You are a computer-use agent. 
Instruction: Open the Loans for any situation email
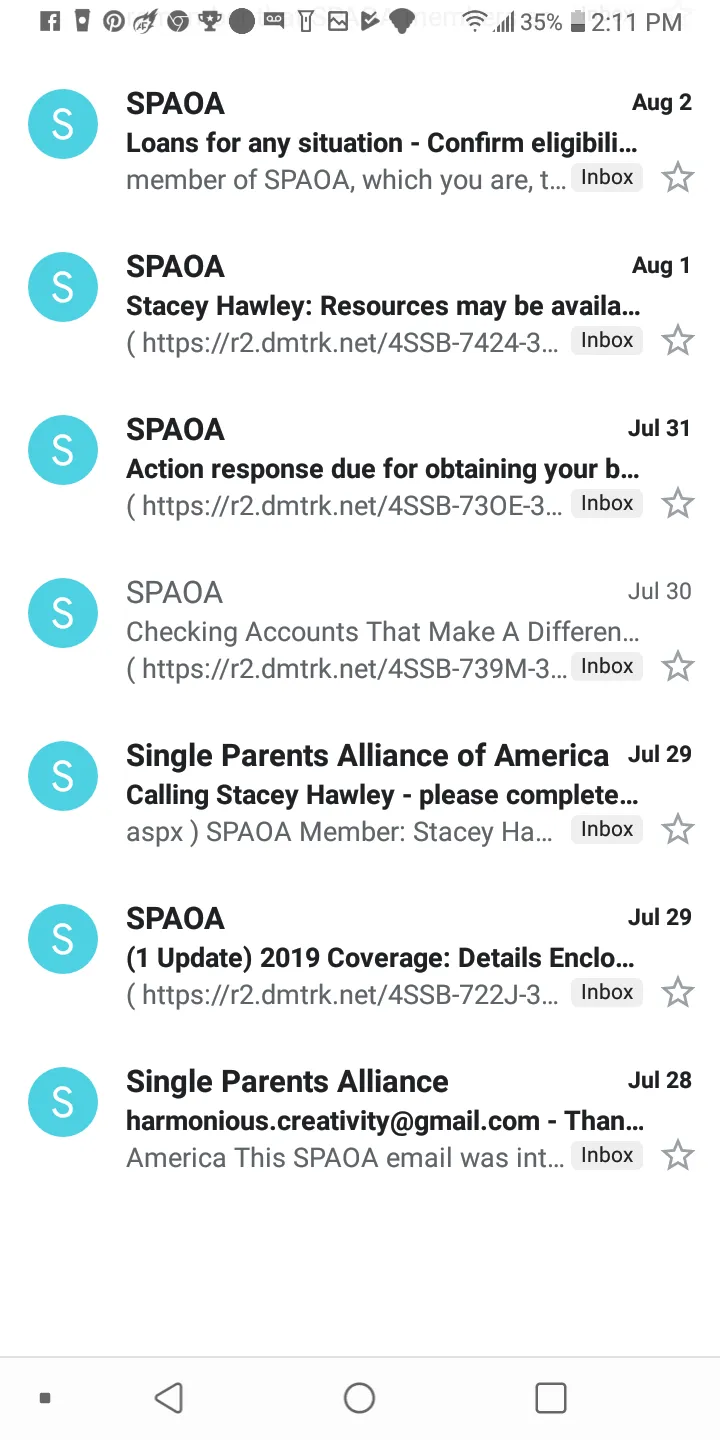click(380, 143)
